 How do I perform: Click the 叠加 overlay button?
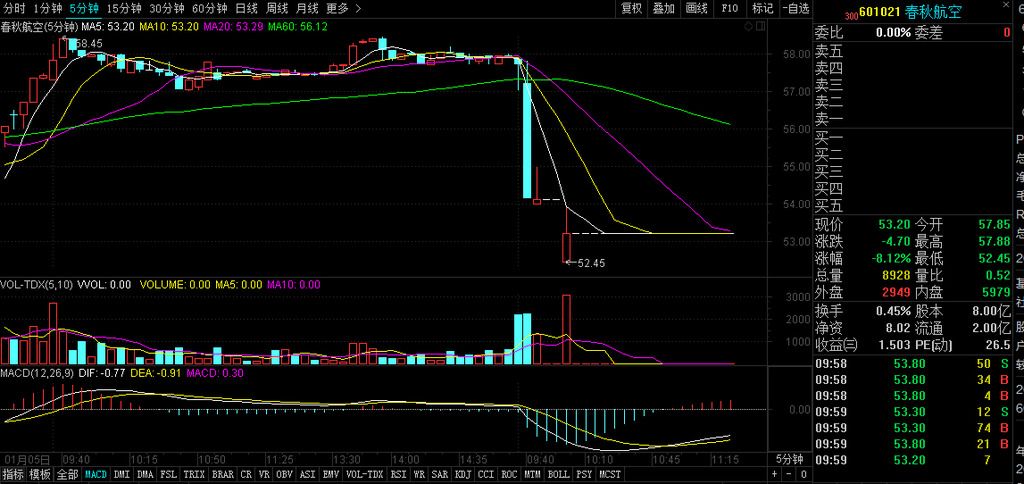(664, 9)
